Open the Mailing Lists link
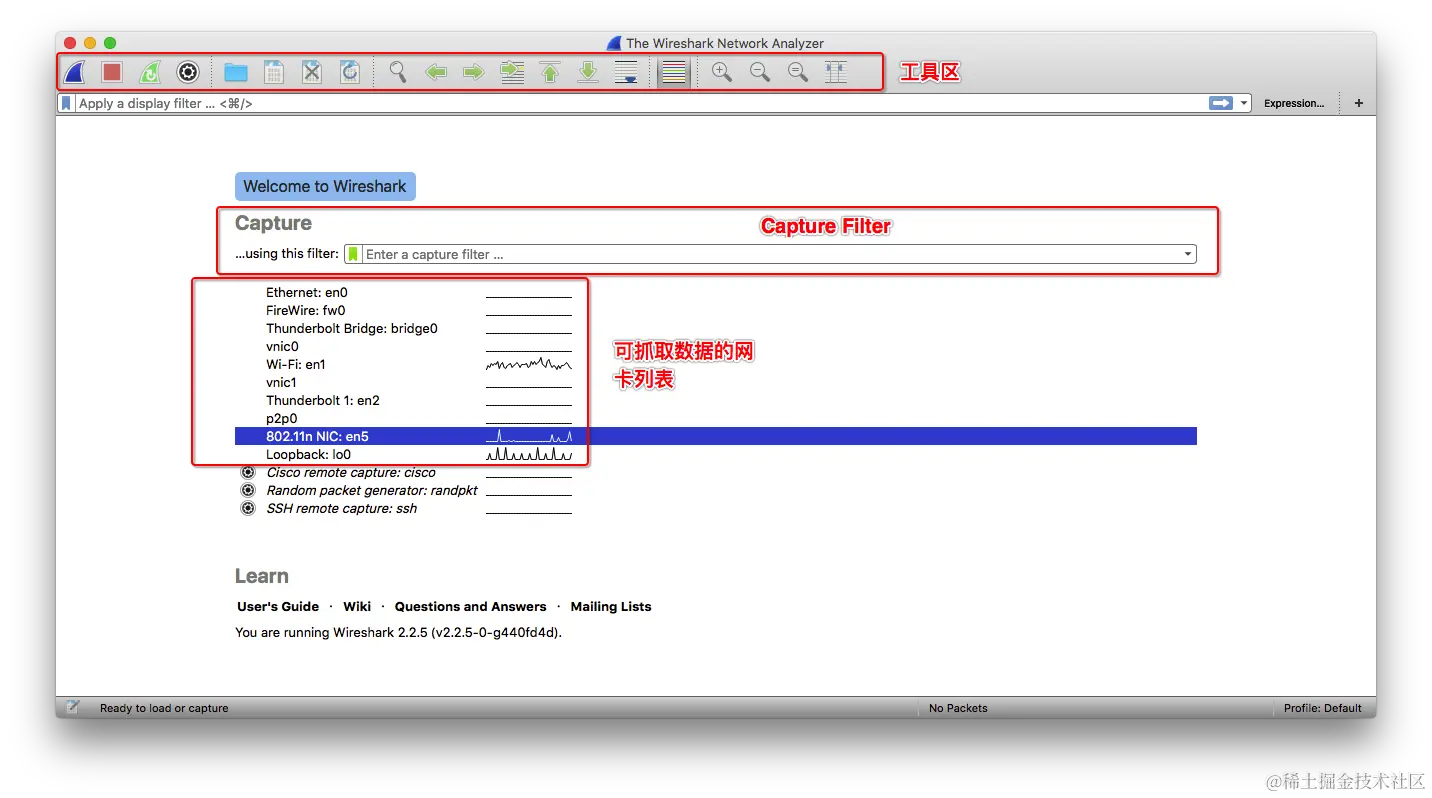This screenshot has width=1432, height=798. click(611, 606)
